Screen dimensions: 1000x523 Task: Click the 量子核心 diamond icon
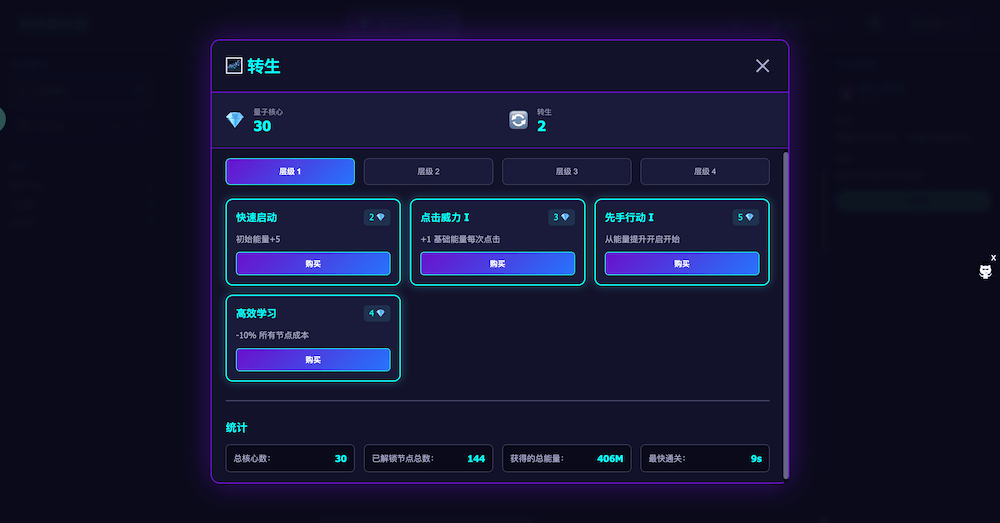[235, 120]
